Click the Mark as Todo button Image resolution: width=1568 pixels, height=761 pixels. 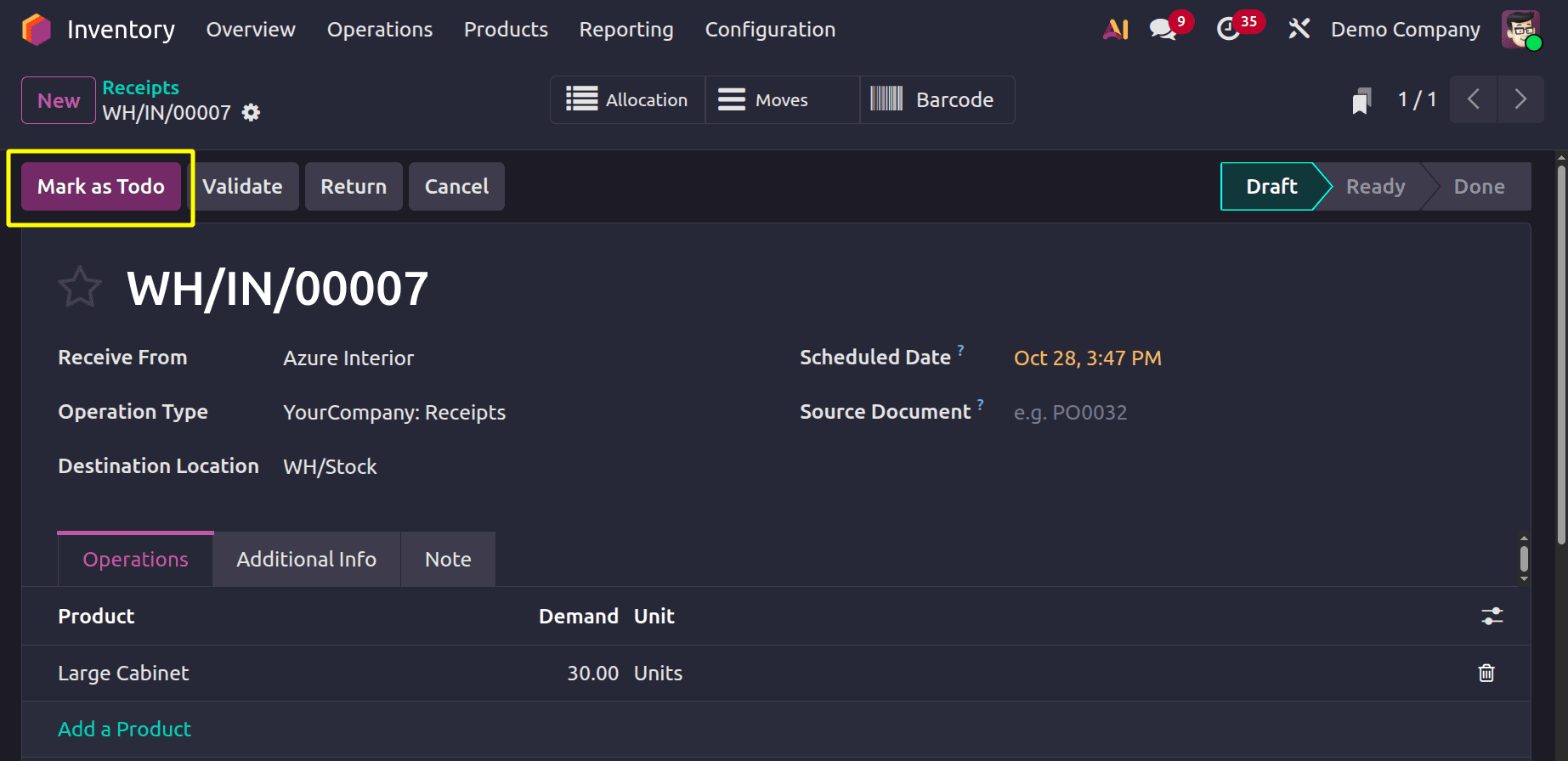(101, 187)
